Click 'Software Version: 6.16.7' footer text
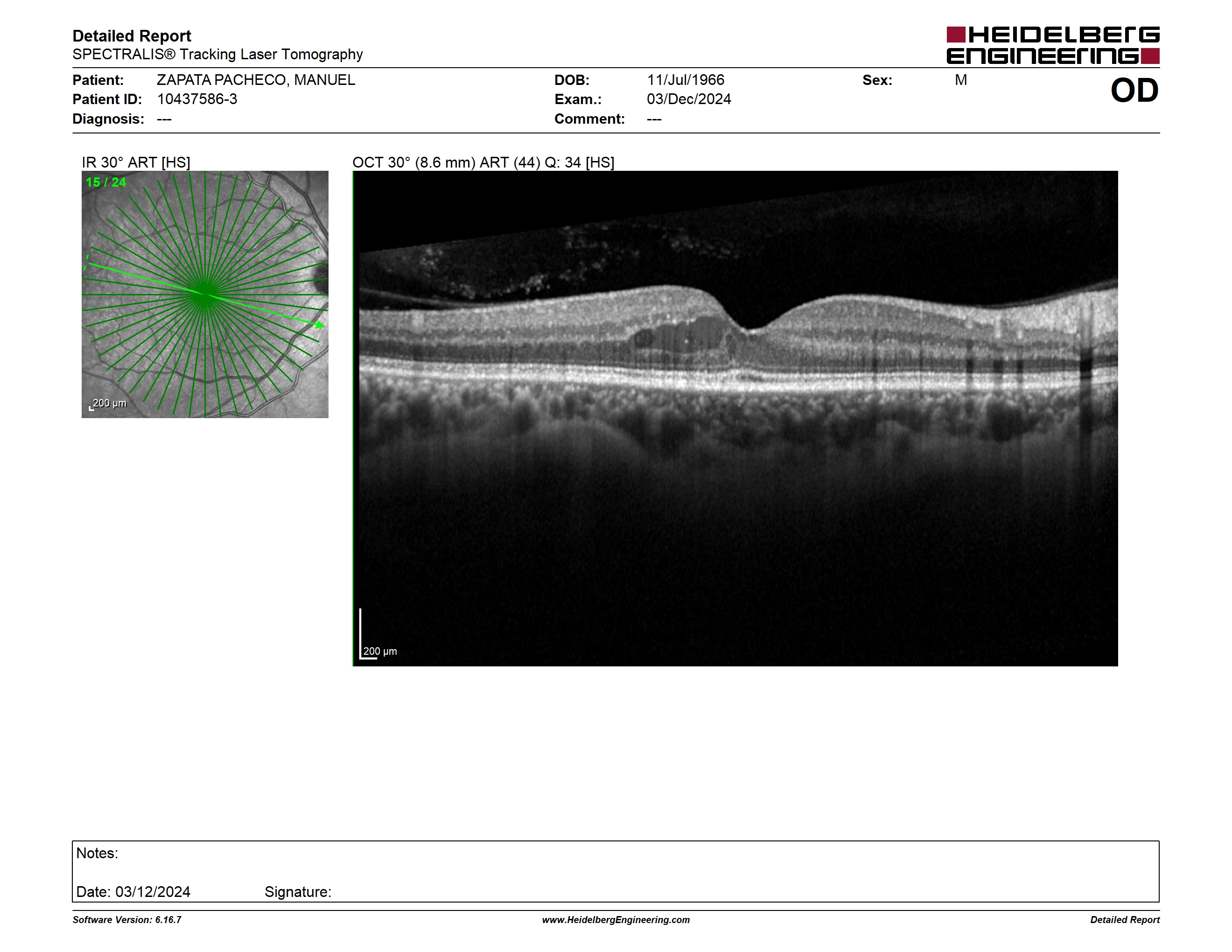The image size is (1232, 952). tap(127, 920)
